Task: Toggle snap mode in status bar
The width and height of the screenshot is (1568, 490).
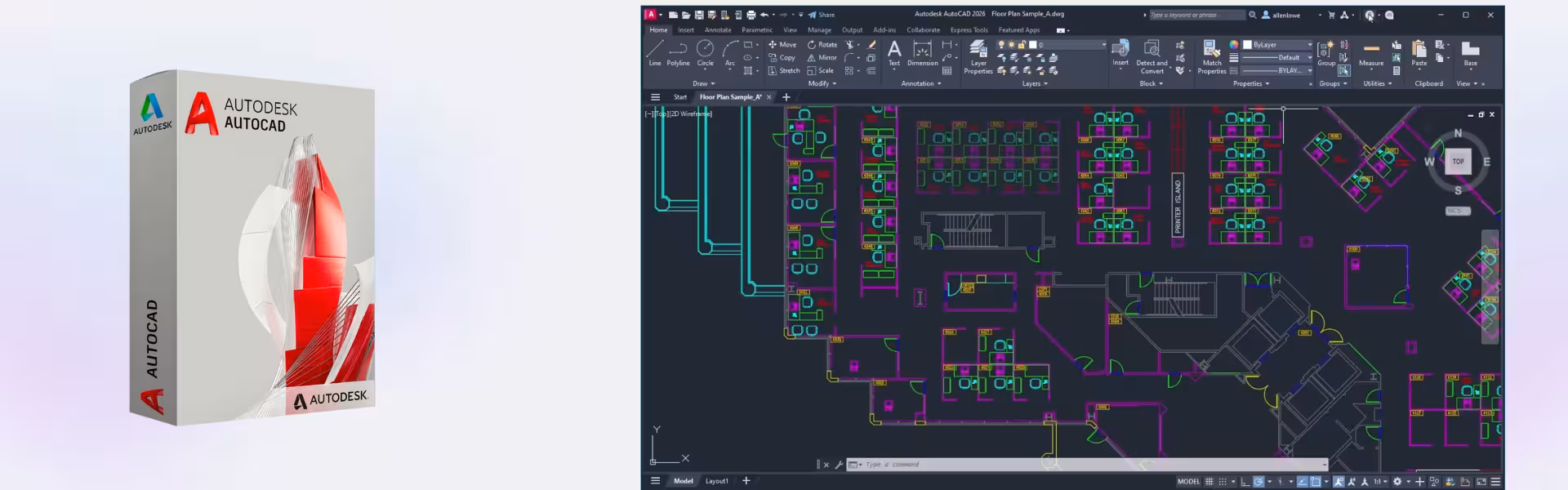Action: (1223, 481)
